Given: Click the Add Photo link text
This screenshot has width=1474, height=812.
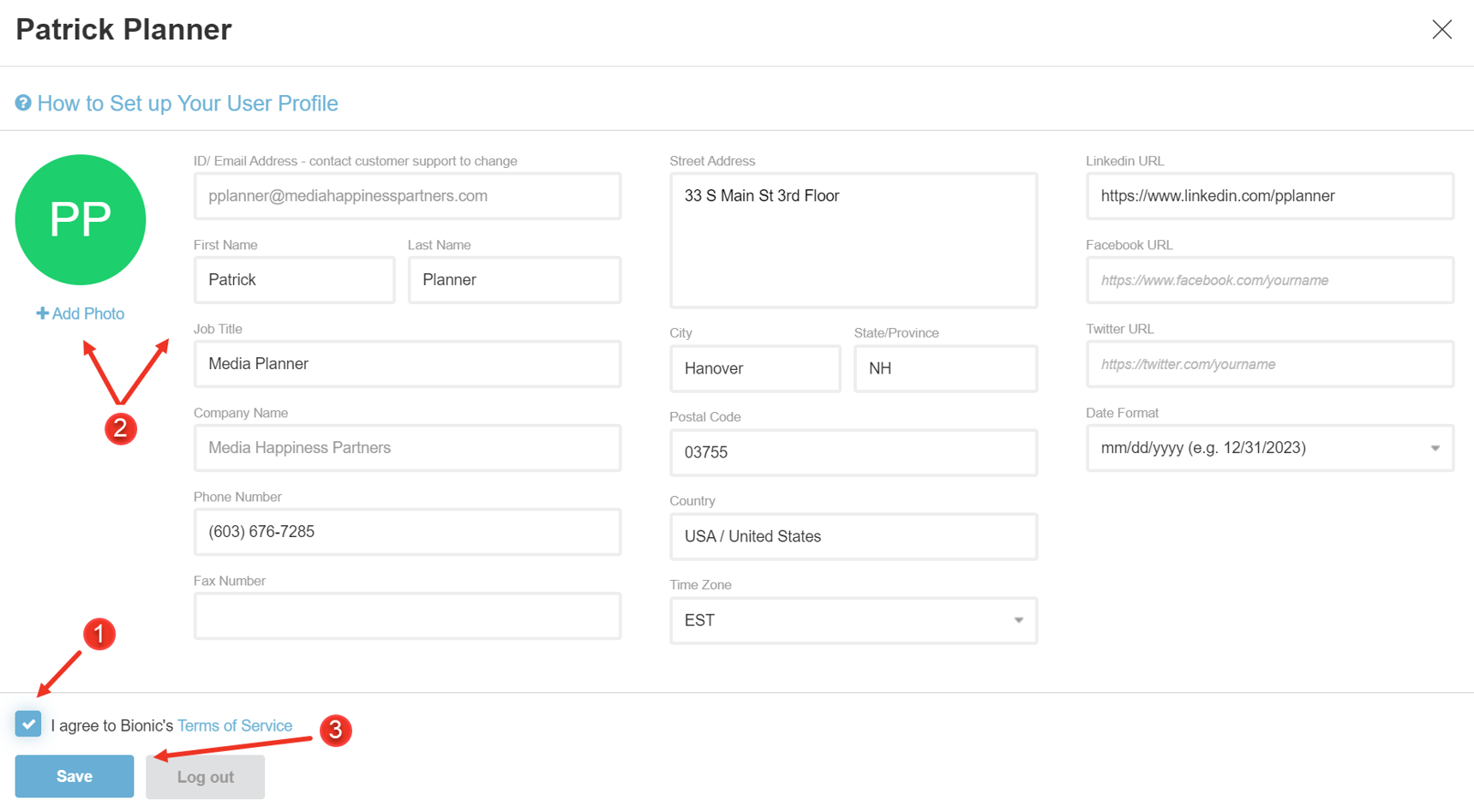Looking at the screenshot, I should (88, 313).
